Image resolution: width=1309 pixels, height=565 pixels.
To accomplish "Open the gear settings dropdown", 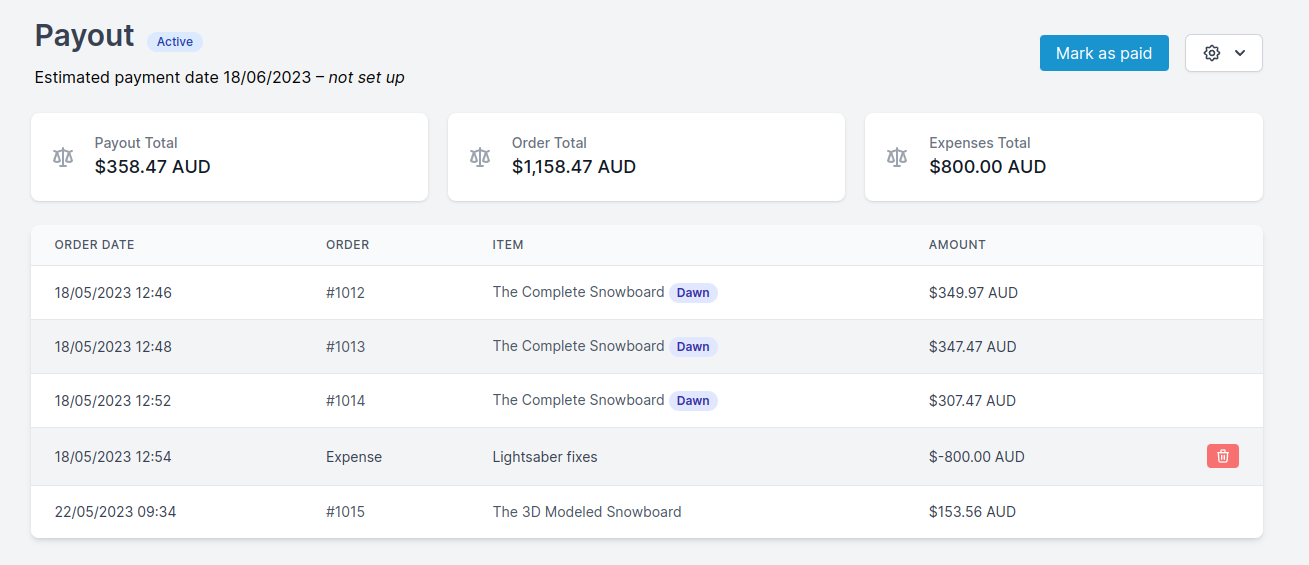I will coord(1223,53).
